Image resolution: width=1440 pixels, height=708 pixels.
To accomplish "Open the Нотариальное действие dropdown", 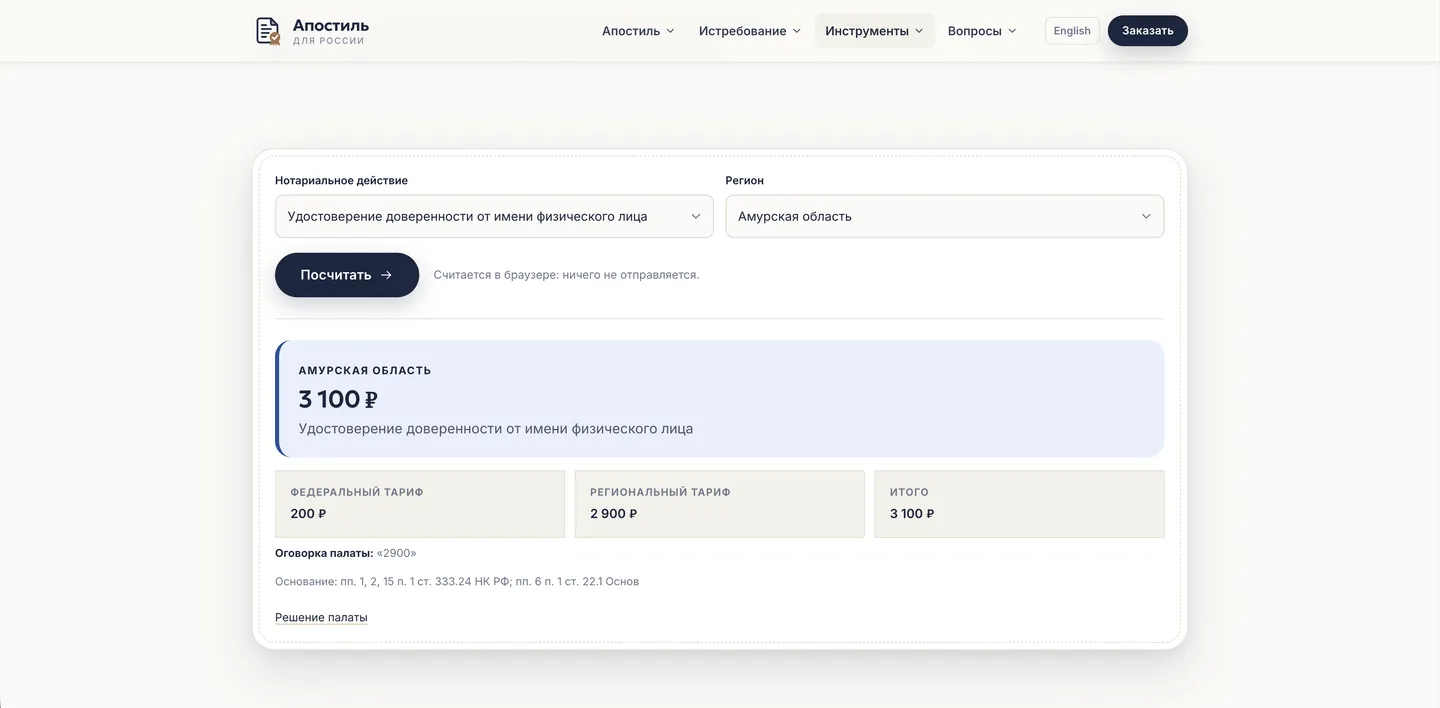I will point(494,216).
